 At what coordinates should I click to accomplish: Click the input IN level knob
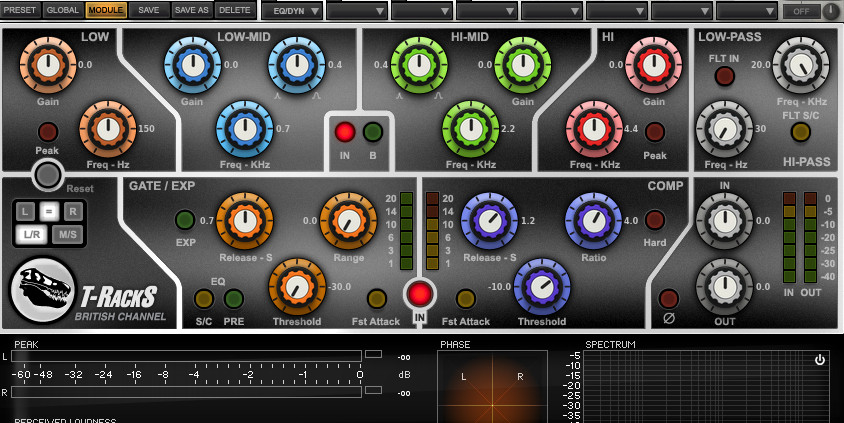pyautogui.click(x=725, y=221)
